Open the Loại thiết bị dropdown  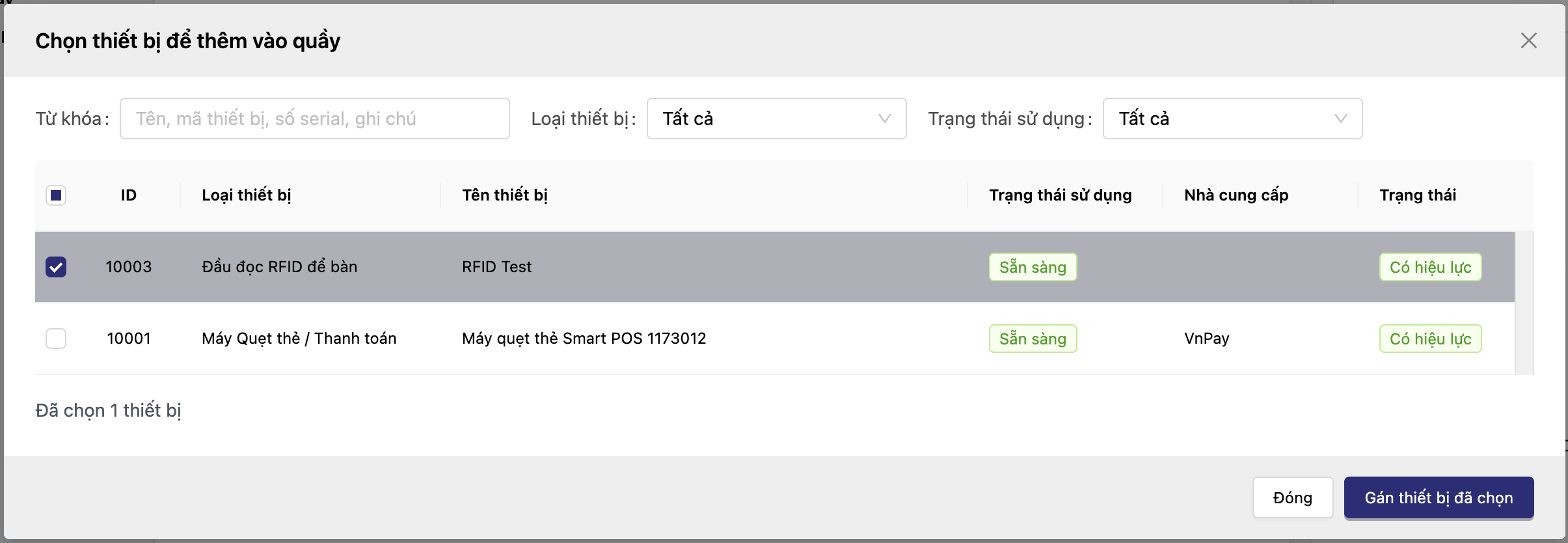click(x=776, y=118)
